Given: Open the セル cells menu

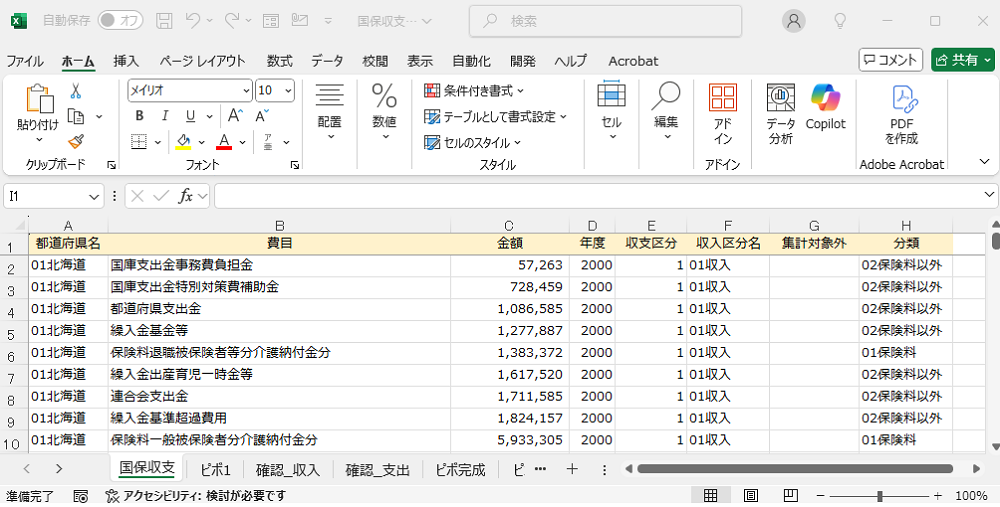Looking at the screenshot, I should 612,112.
